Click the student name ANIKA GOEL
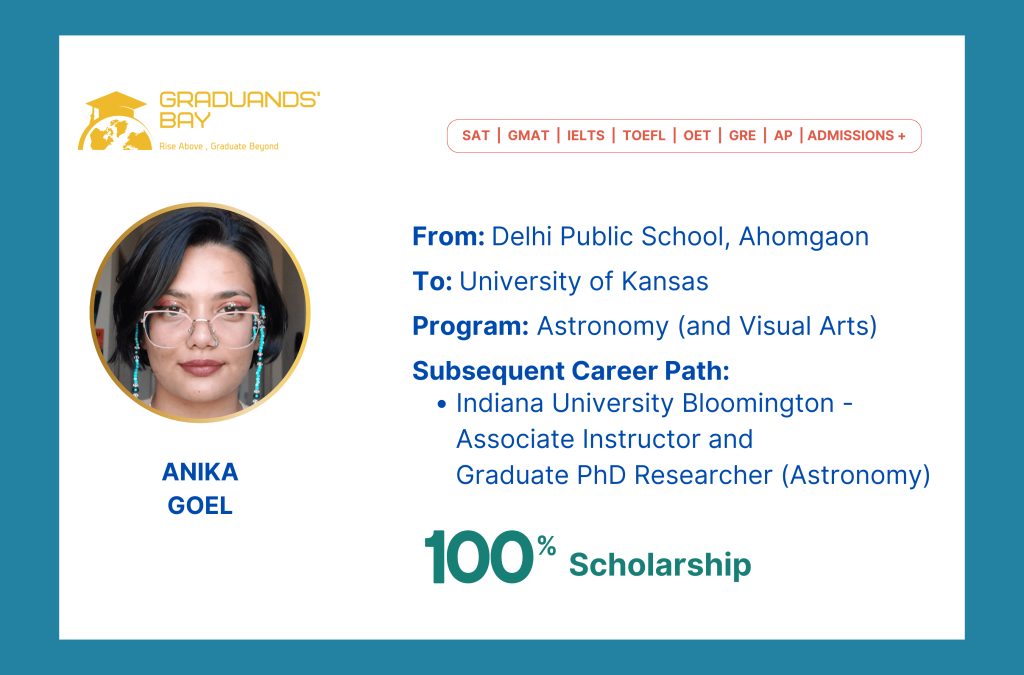 point(200,489)
